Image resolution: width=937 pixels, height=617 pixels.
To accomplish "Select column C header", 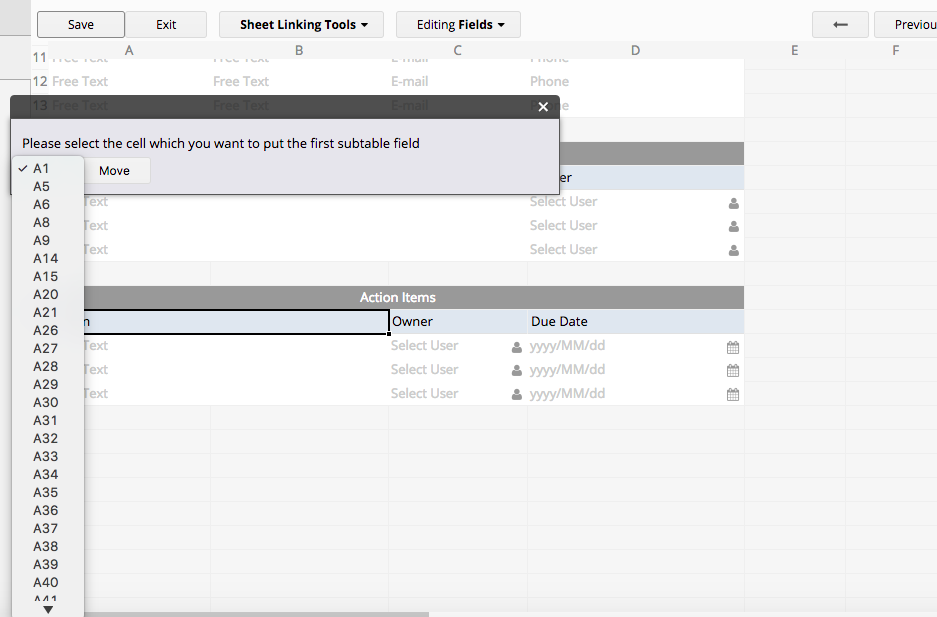I will click(458, 51).
